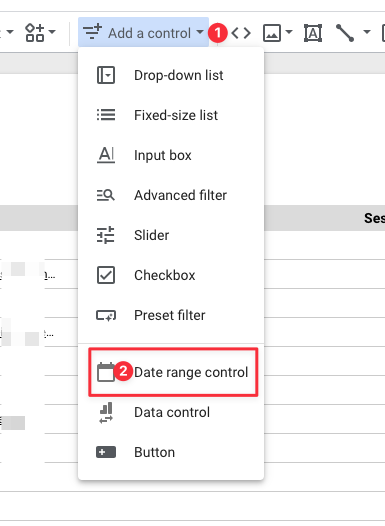
Task: Add a Slider control
Action: [171, 235]
